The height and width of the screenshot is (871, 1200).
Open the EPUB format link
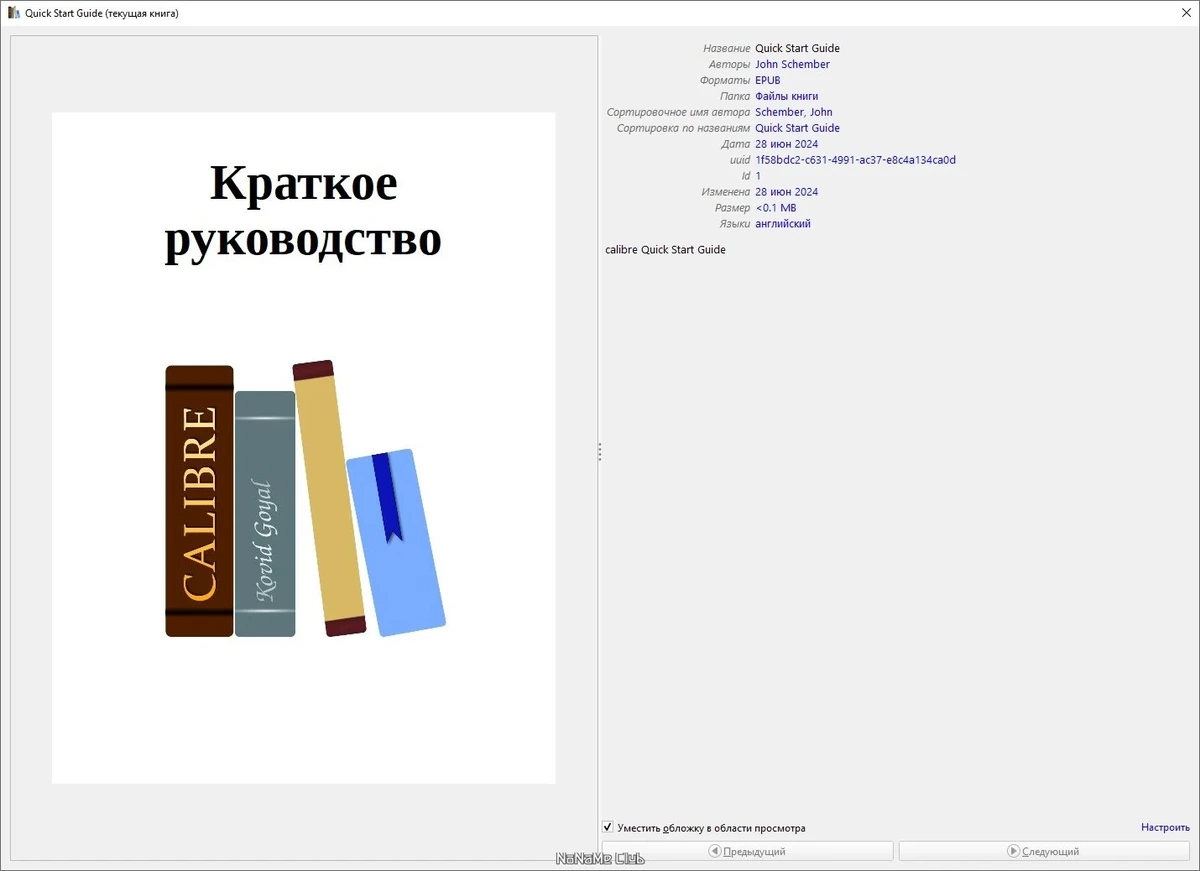pyautogui.click(x=768, y=80)
